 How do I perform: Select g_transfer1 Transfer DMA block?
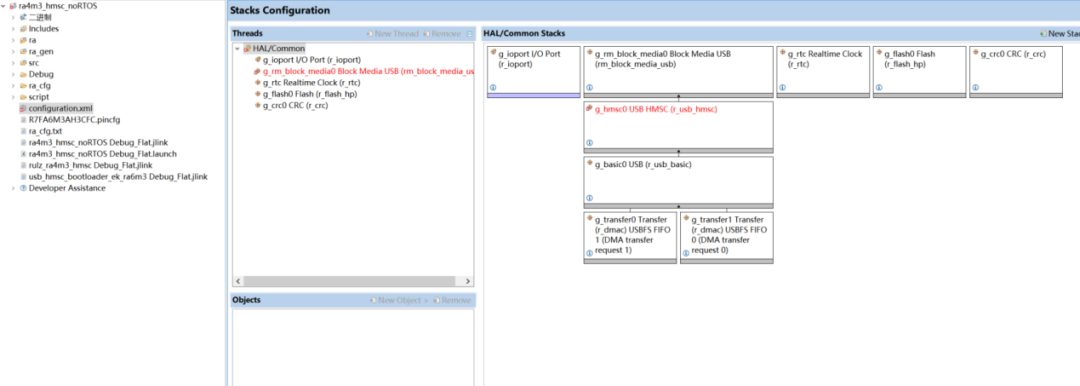(x=726, y=237)
